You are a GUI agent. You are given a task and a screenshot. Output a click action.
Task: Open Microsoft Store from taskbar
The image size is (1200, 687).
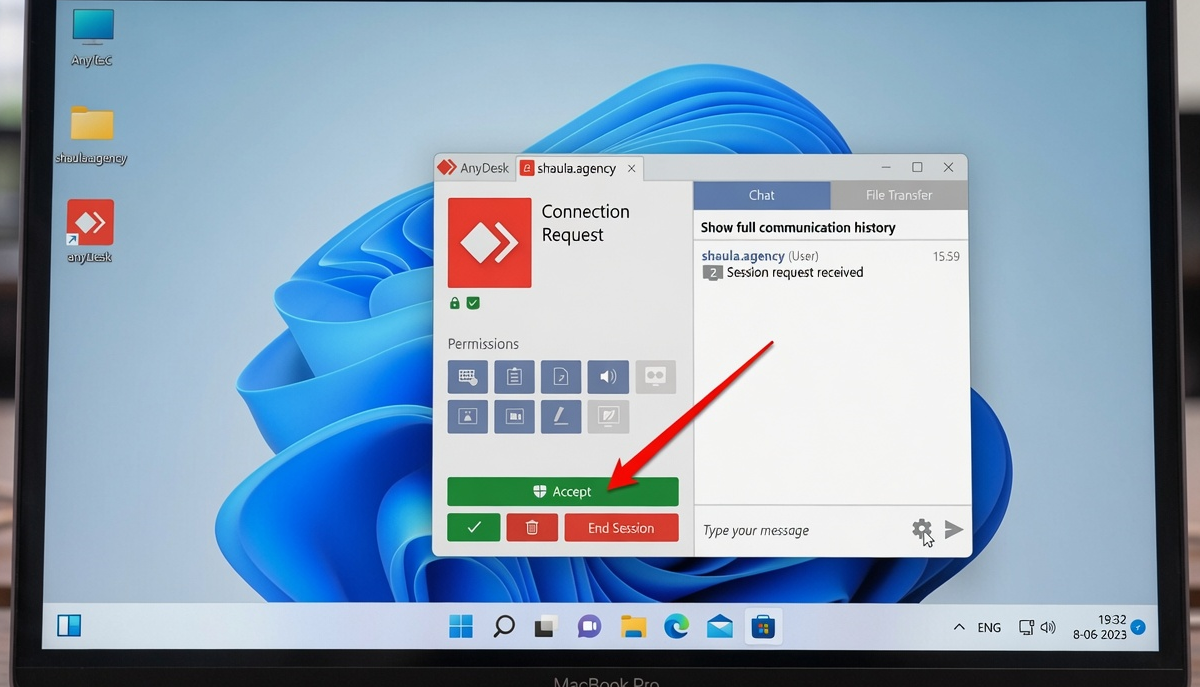764,627
